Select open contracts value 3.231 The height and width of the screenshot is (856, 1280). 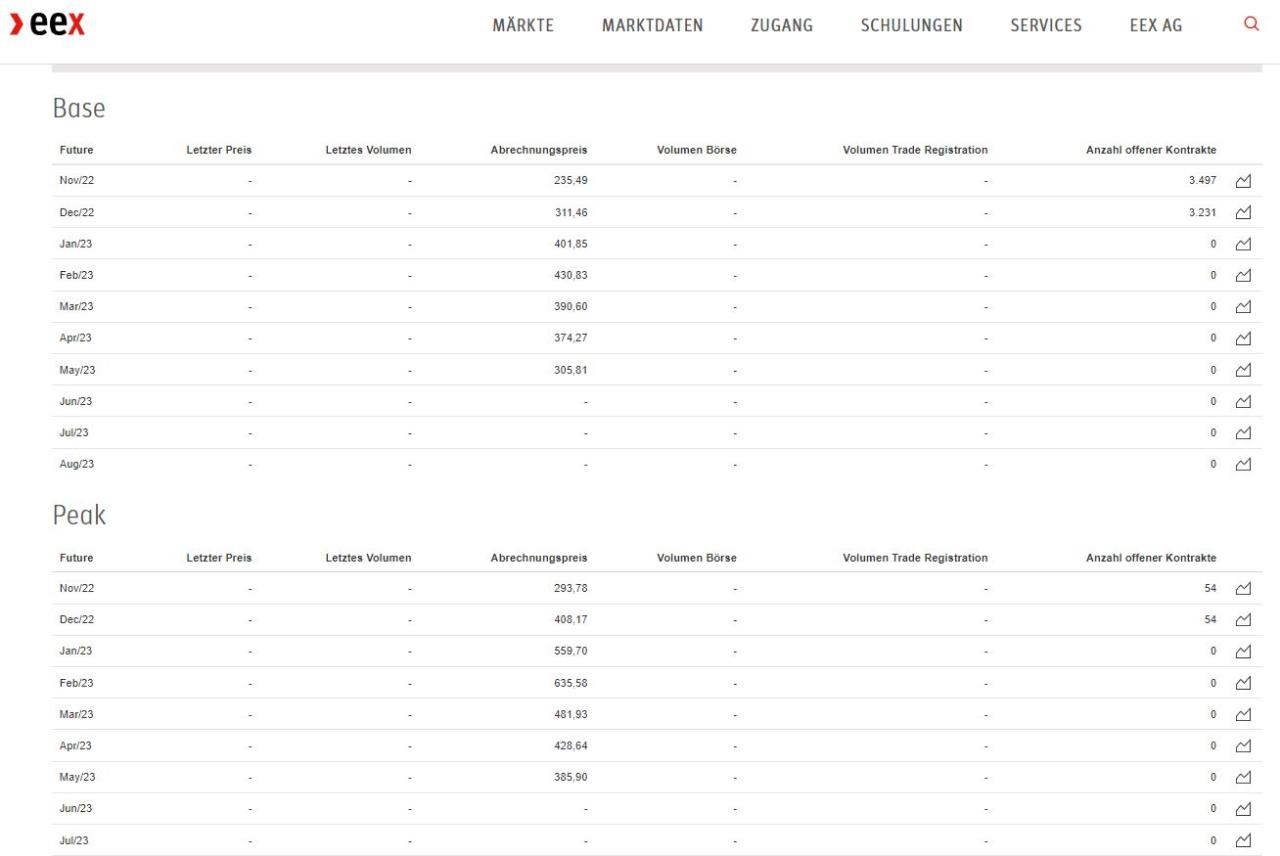click(x=1203, y=212)
